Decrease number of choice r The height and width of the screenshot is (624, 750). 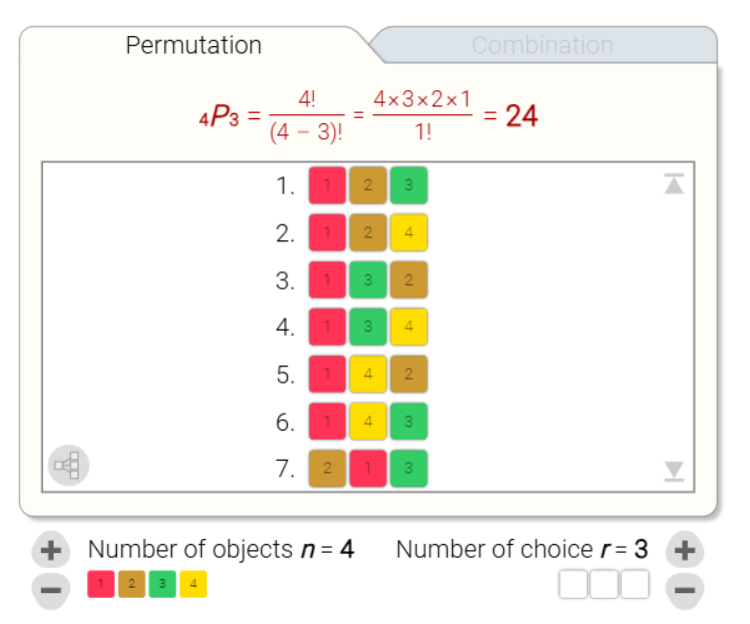tap(685, 590)
